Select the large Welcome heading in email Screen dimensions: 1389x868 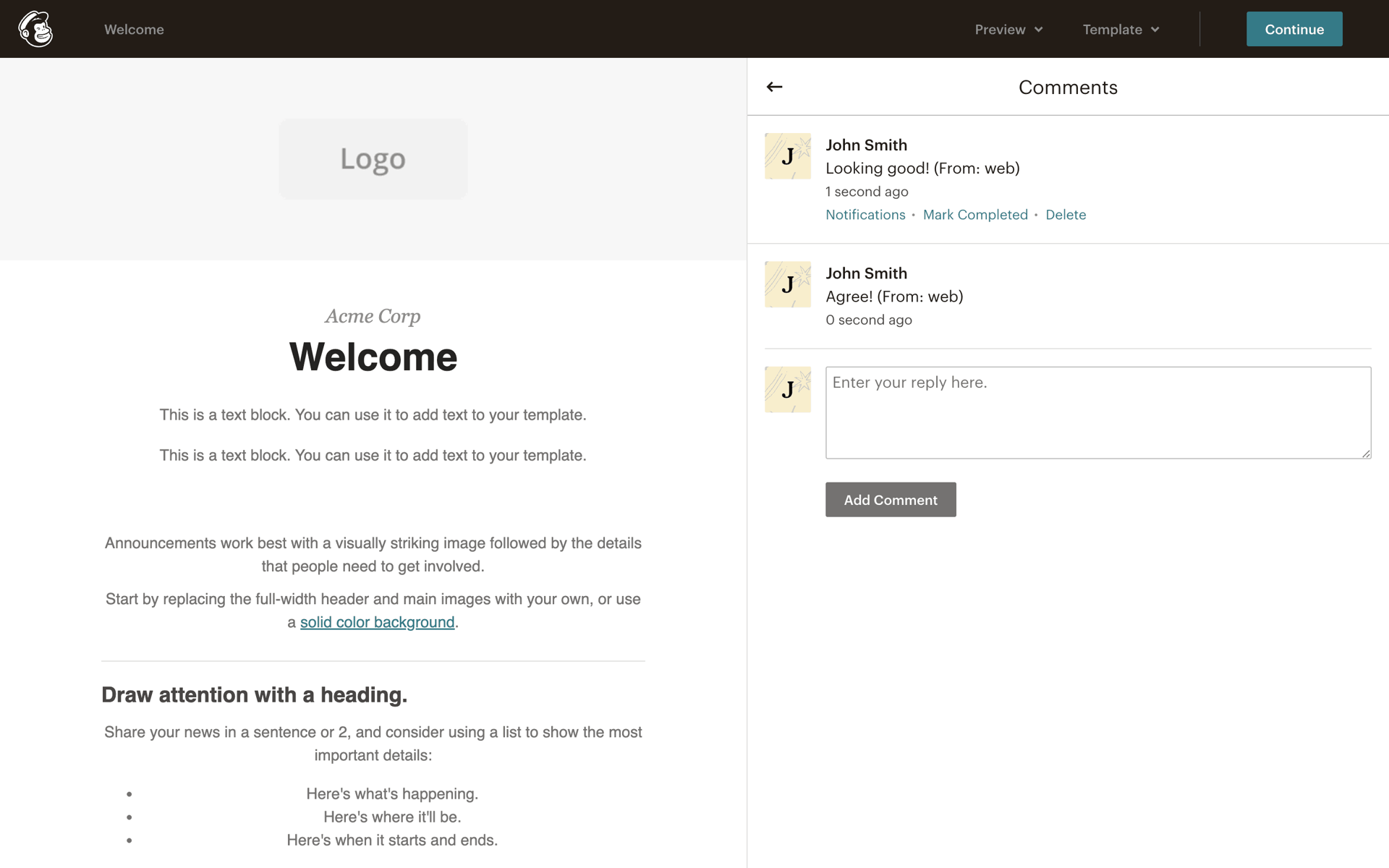373,357
